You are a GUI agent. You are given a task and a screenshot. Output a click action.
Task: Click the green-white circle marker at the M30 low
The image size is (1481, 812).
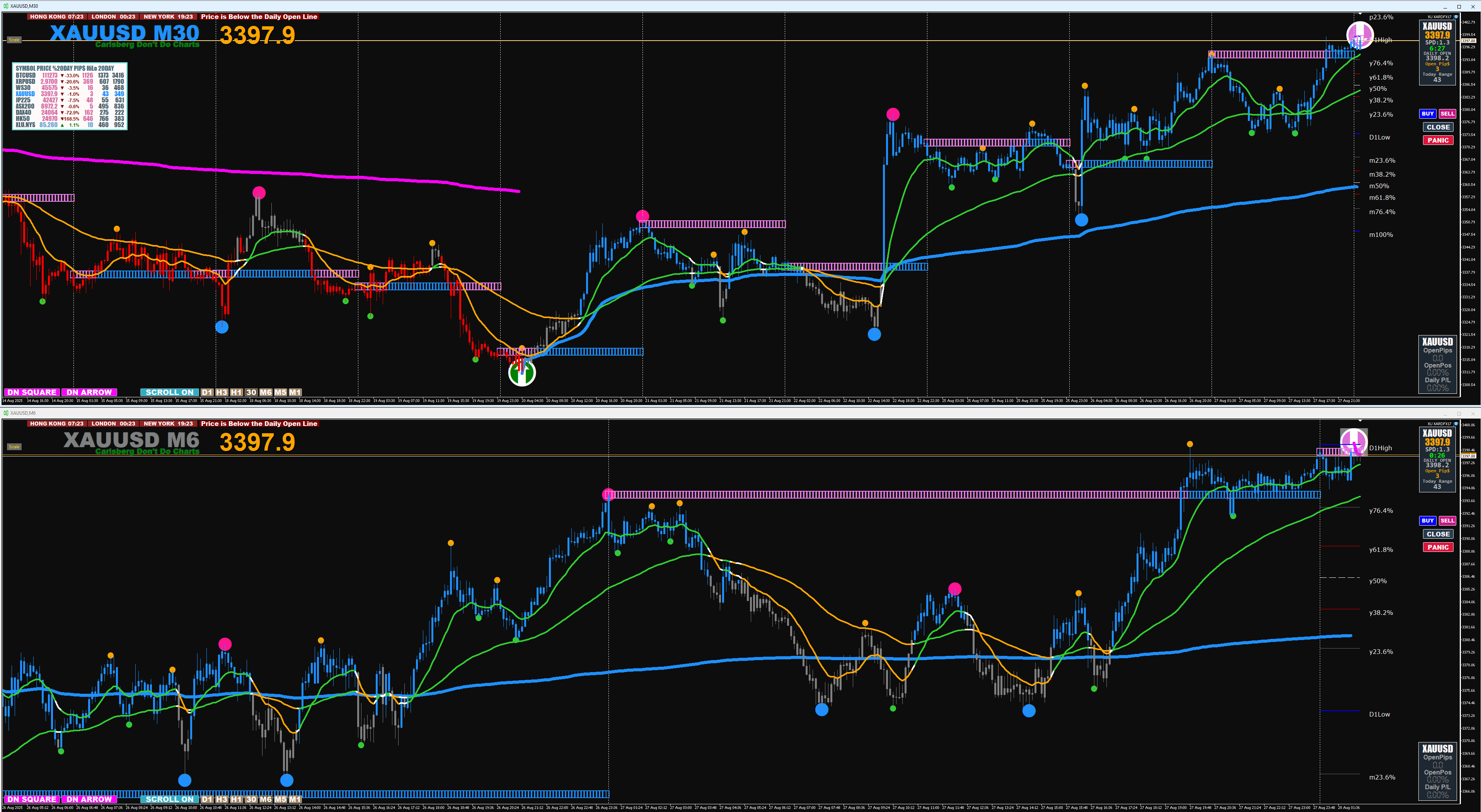(x=522, y=373)
